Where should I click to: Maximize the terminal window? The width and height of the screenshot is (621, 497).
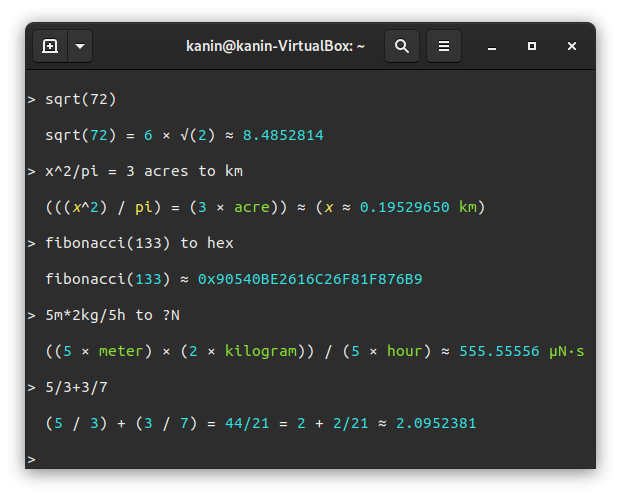[x=531, y=46]
